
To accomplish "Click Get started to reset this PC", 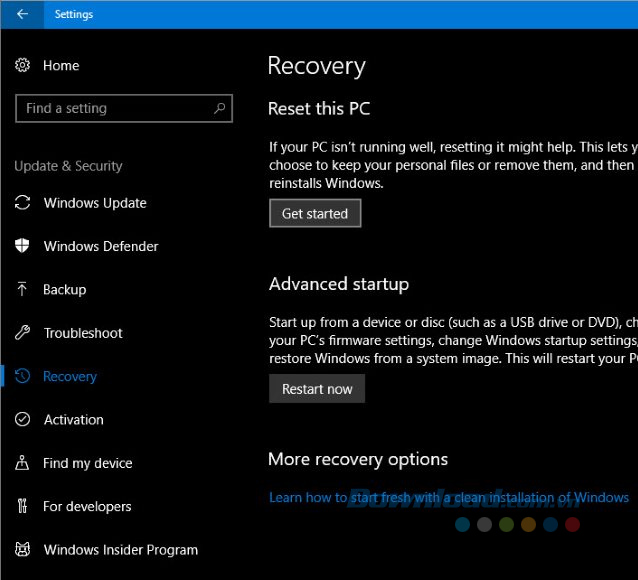I will coord(315,213).
